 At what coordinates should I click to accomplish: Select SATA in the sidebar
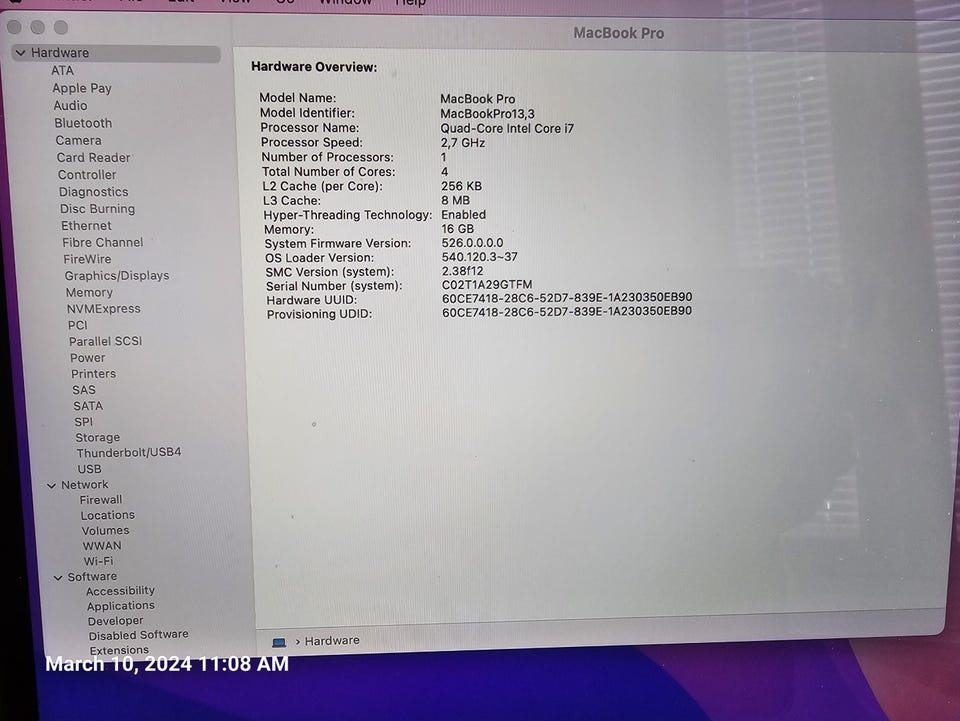click(x=88, y=406)
